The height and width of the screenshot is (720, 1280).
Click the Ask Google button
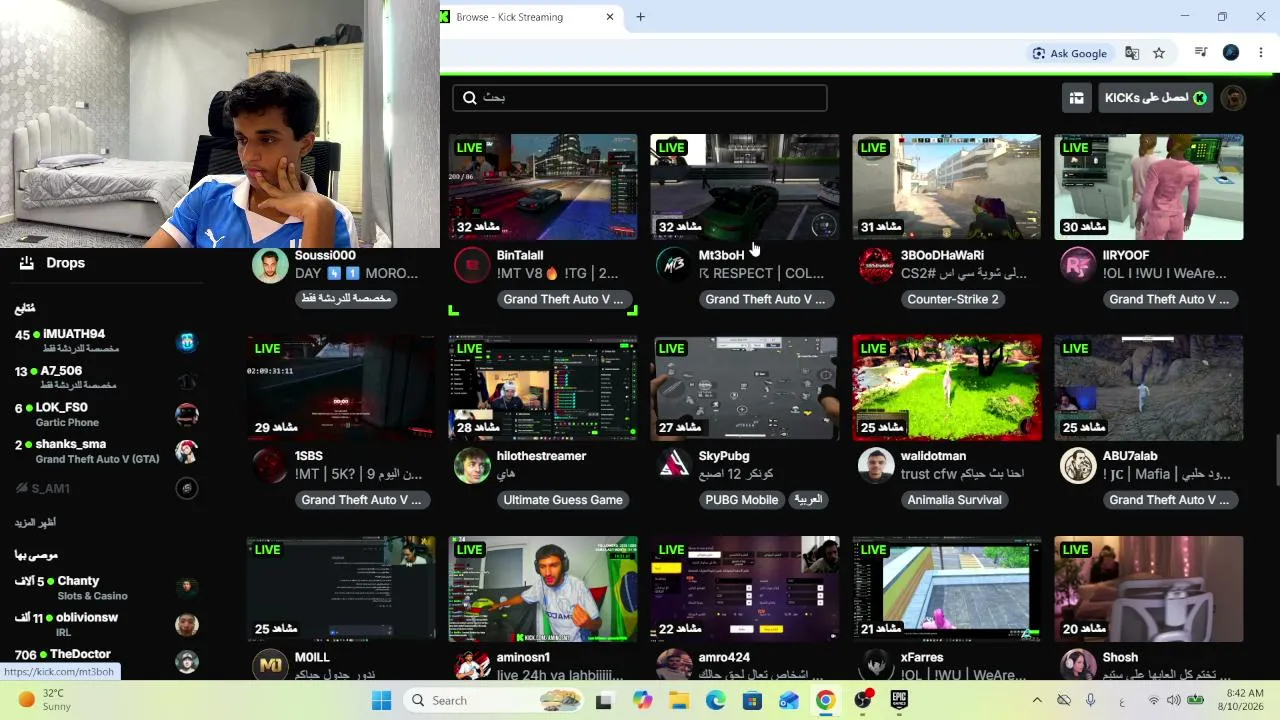pos(1070,53)
